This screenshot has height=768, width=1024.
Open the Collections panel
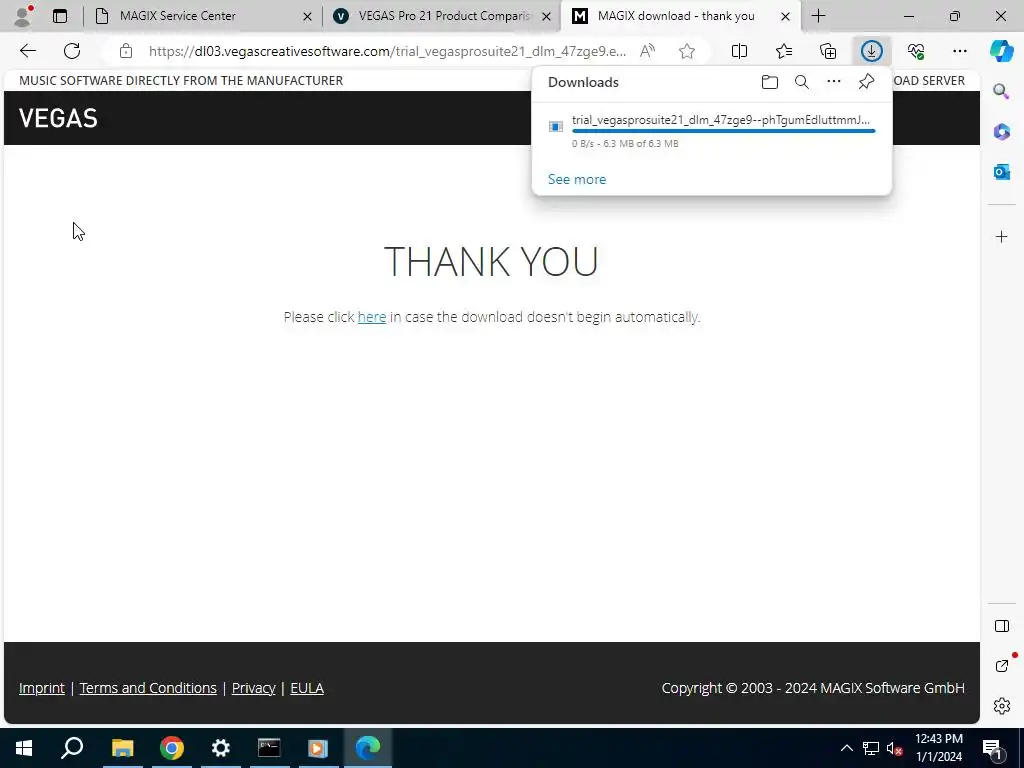tap(828, 51)
